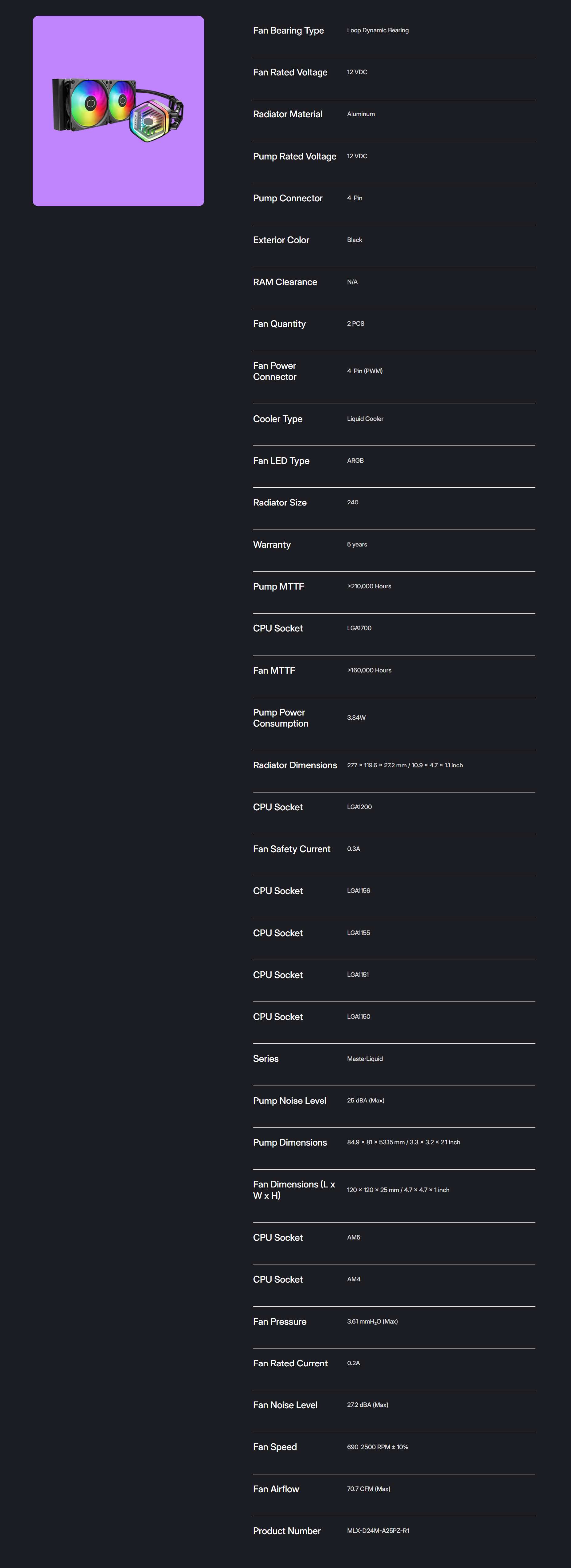Select the Exterior Color Black value

pyautogui.click(x=354, y=240)
